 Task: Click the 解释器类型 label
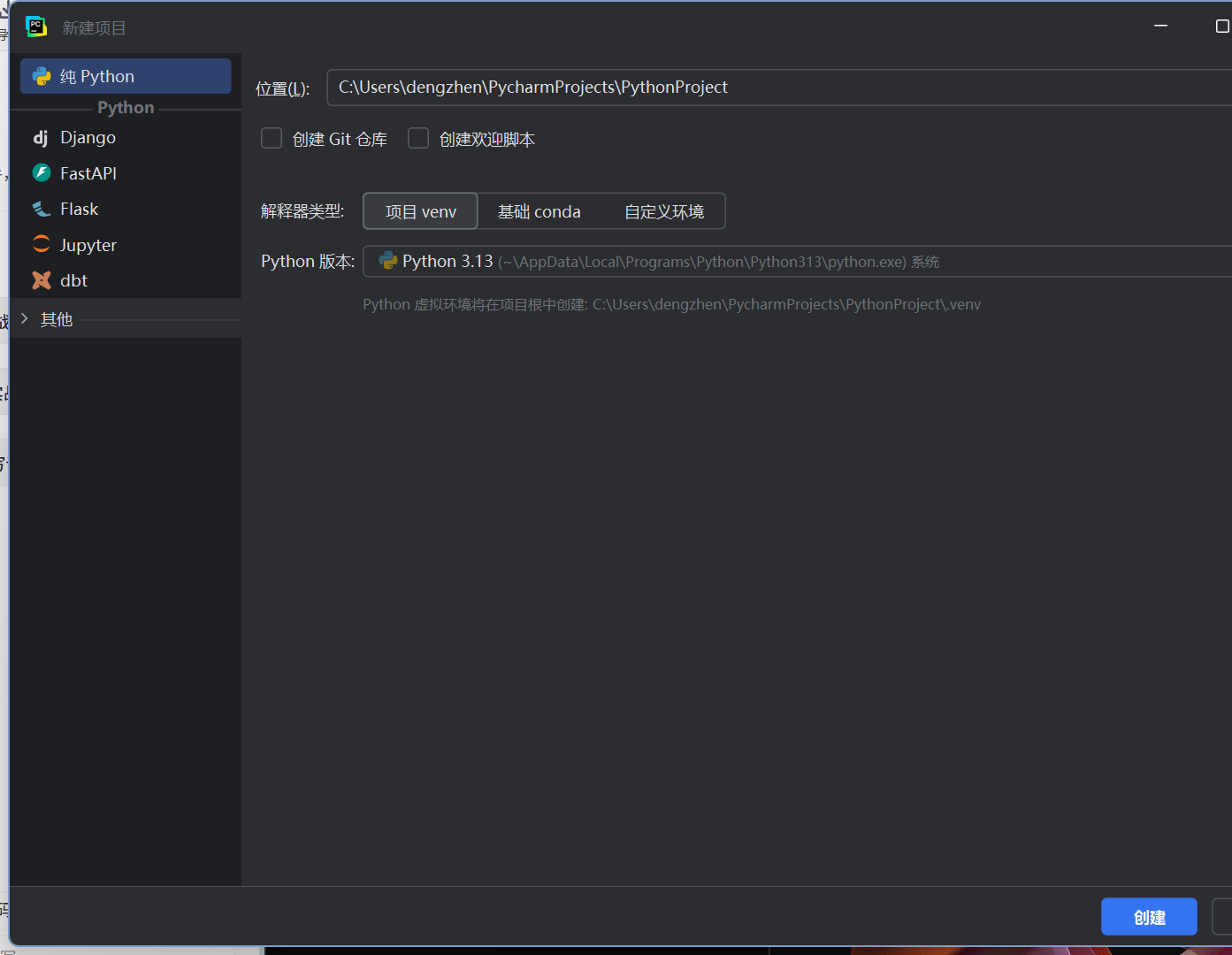tap(302, 211)
